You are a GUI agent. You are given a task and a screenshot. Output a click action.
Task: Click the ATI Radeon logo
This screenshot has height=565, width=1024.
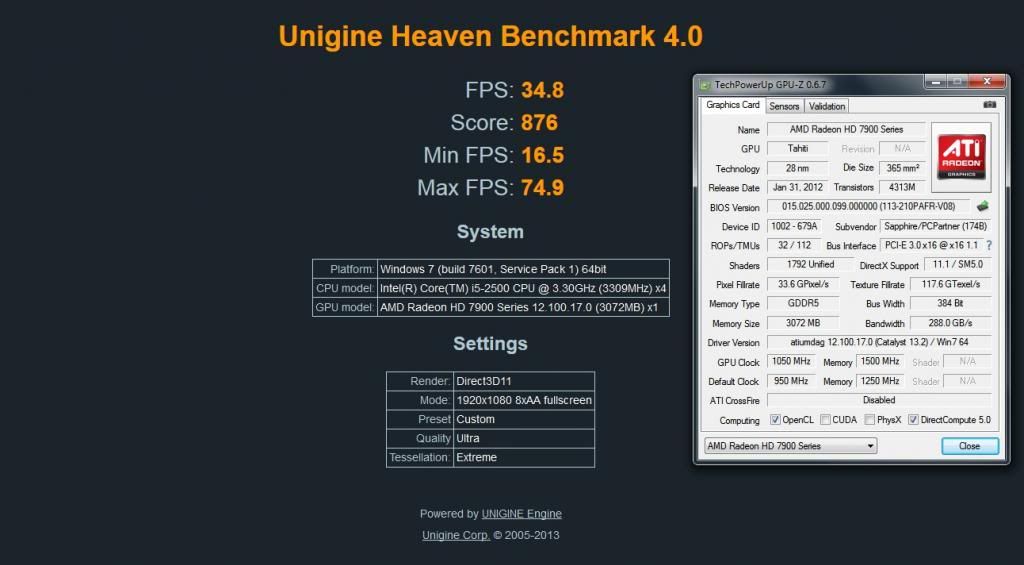click(x=961, y=157)
